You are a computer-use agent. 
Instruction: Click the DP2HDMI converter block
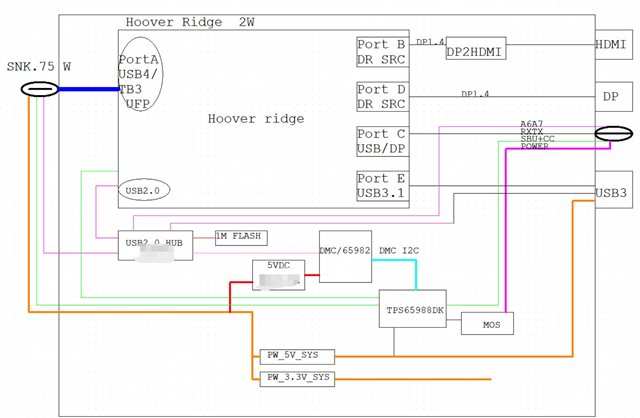[x=476, y=49]
